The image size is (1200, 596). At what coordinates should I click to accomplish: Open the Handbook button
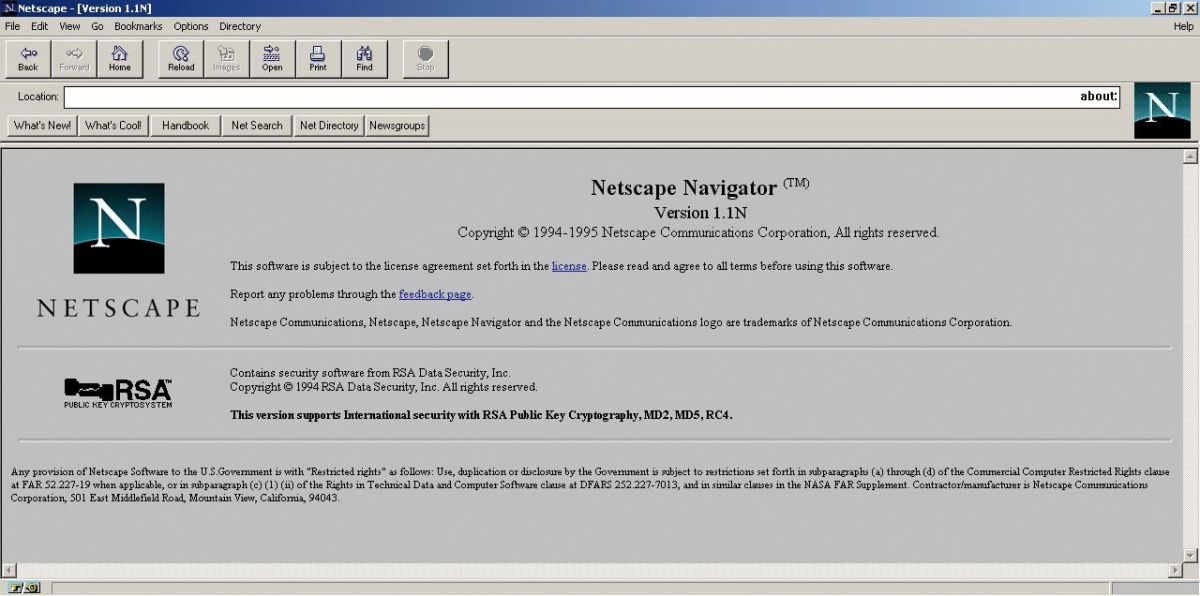coord(186,126)
